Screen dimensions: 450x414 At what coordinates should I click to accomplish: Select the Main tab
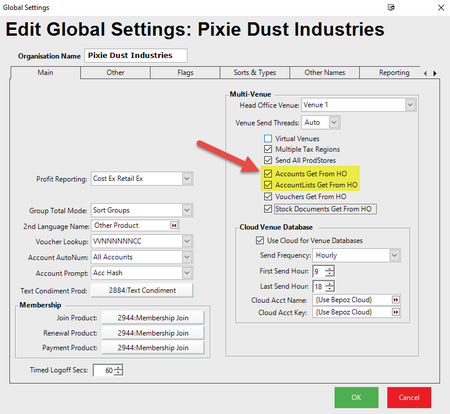point(45,72)
